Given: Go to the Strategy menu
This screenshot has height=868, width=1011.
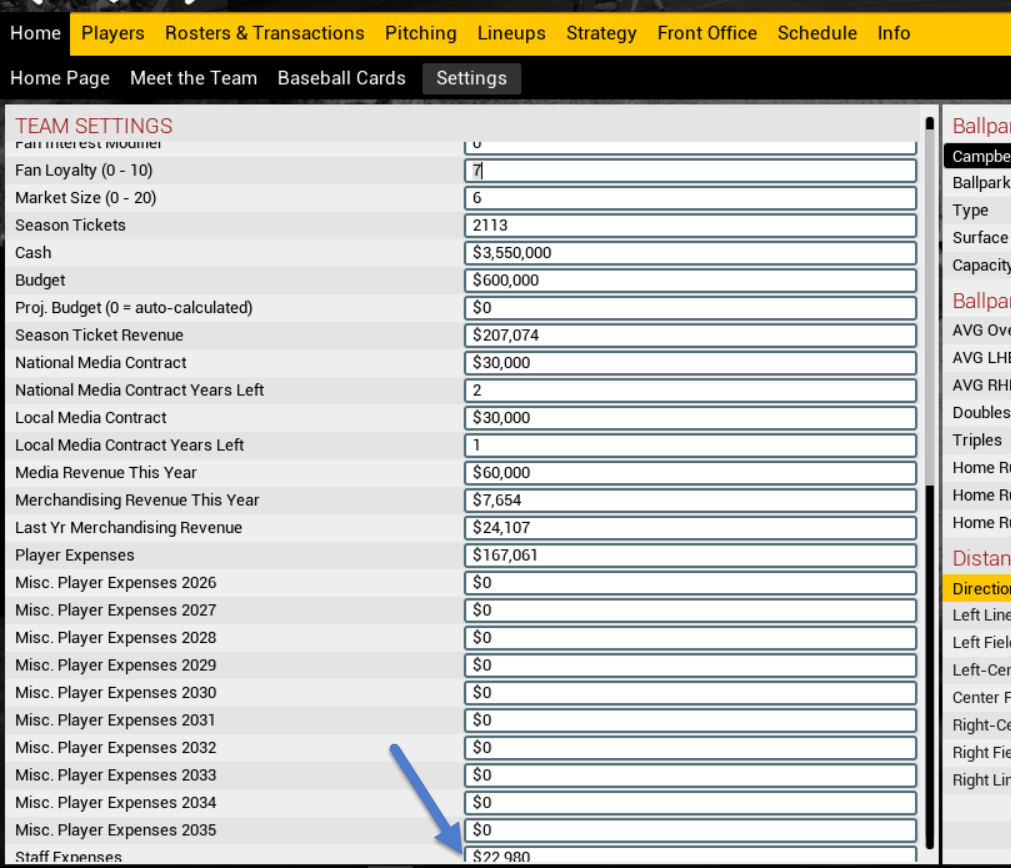Looking at the screenshot, I should 601,33.
